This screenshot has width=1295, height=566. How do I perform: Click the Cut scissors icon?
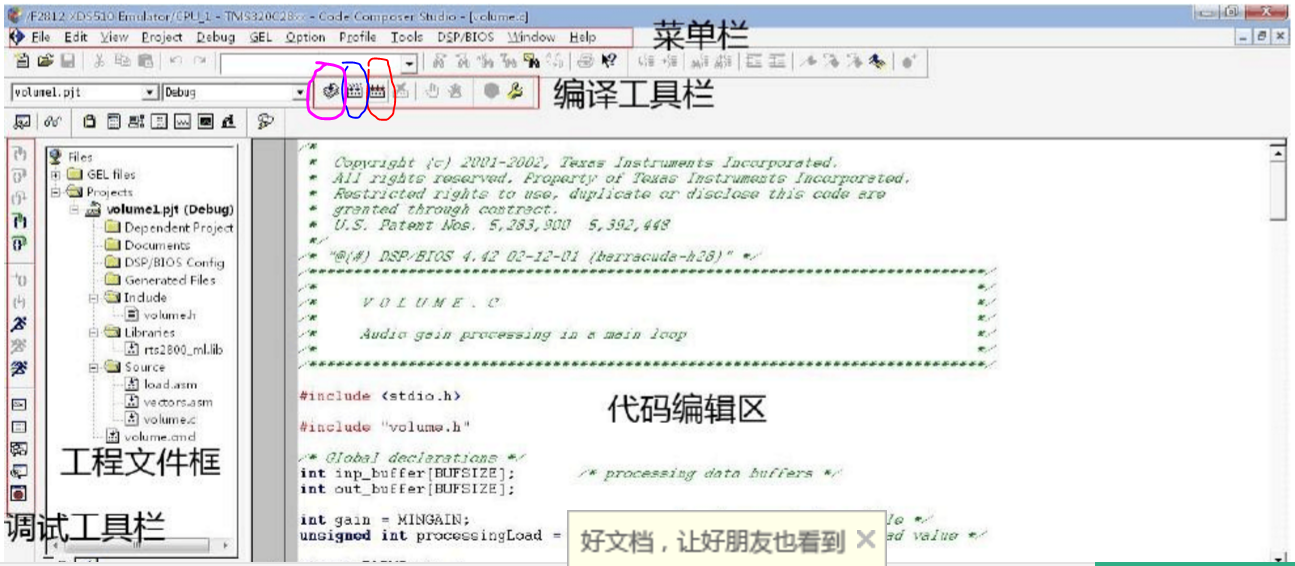tap(100, 62)
